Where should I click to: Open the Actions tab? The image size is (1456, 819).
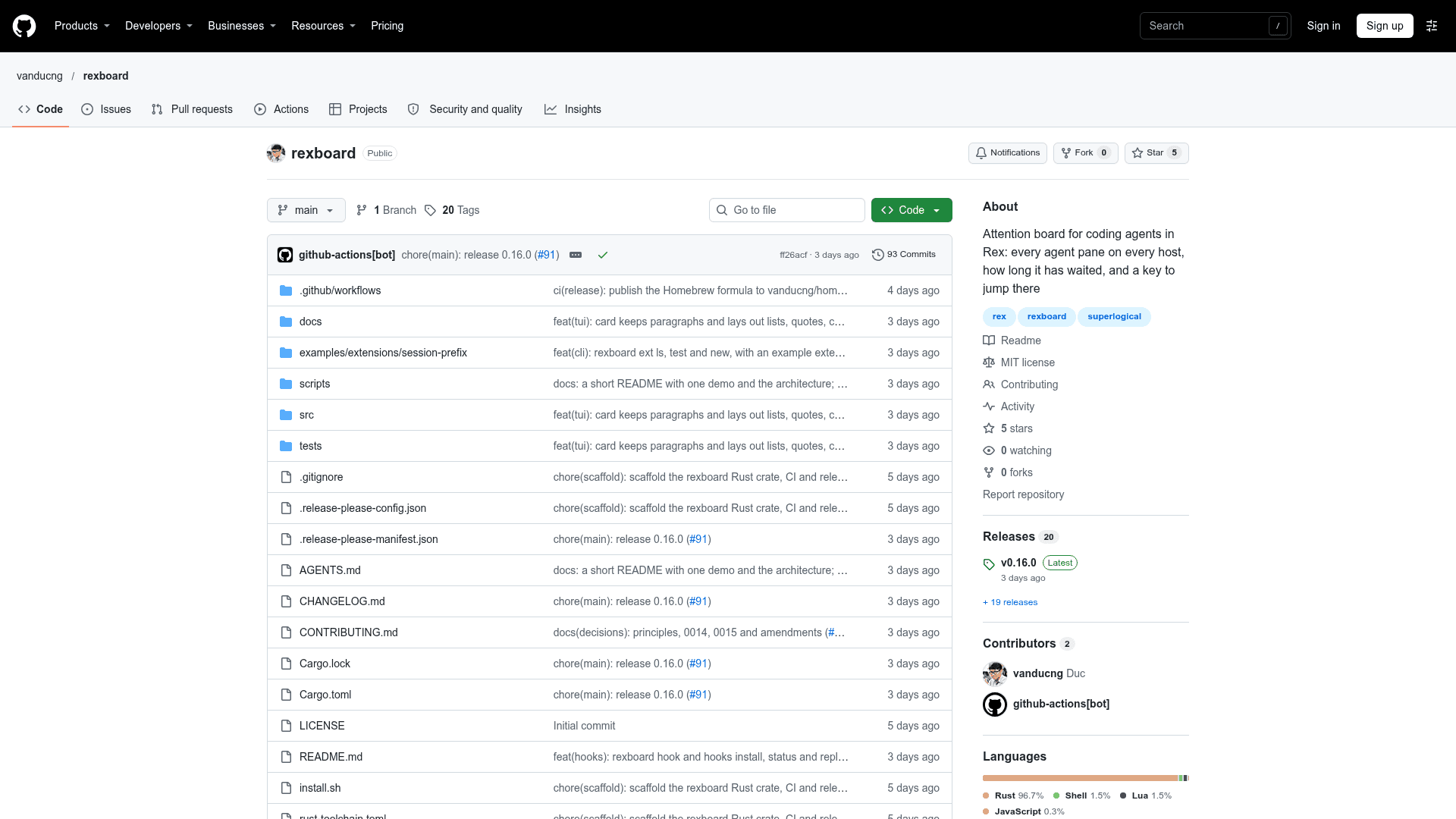click(x=281, y=109)
